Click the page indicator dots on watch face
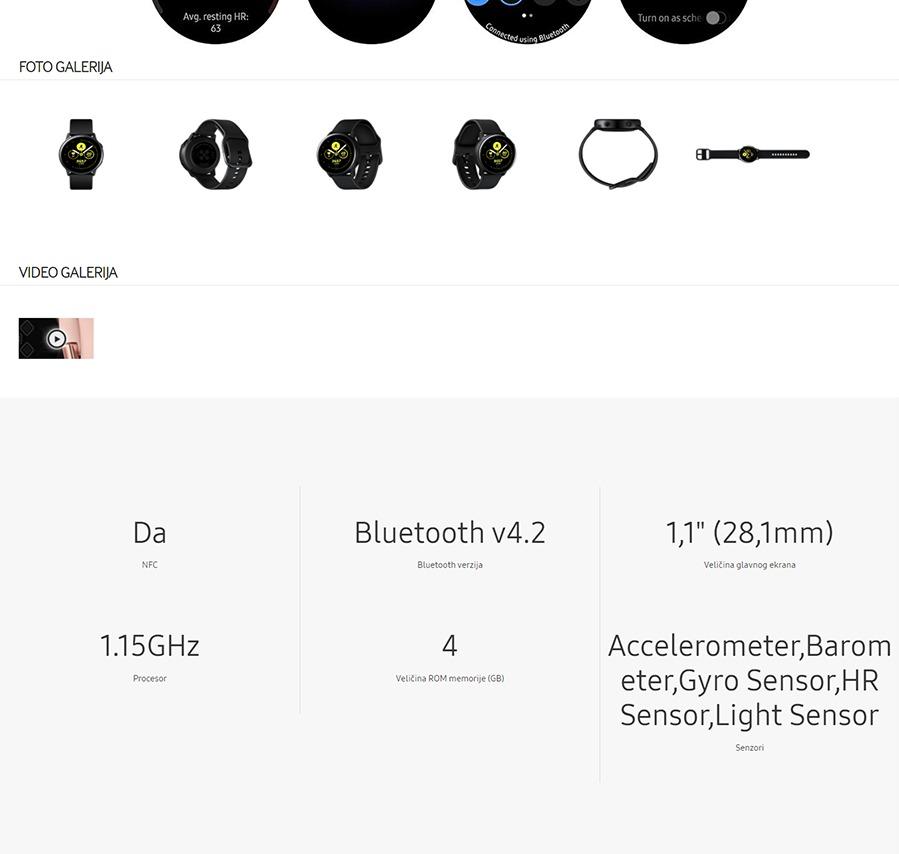Viewport: 899px width, 854px height. (x=527, y=15)
